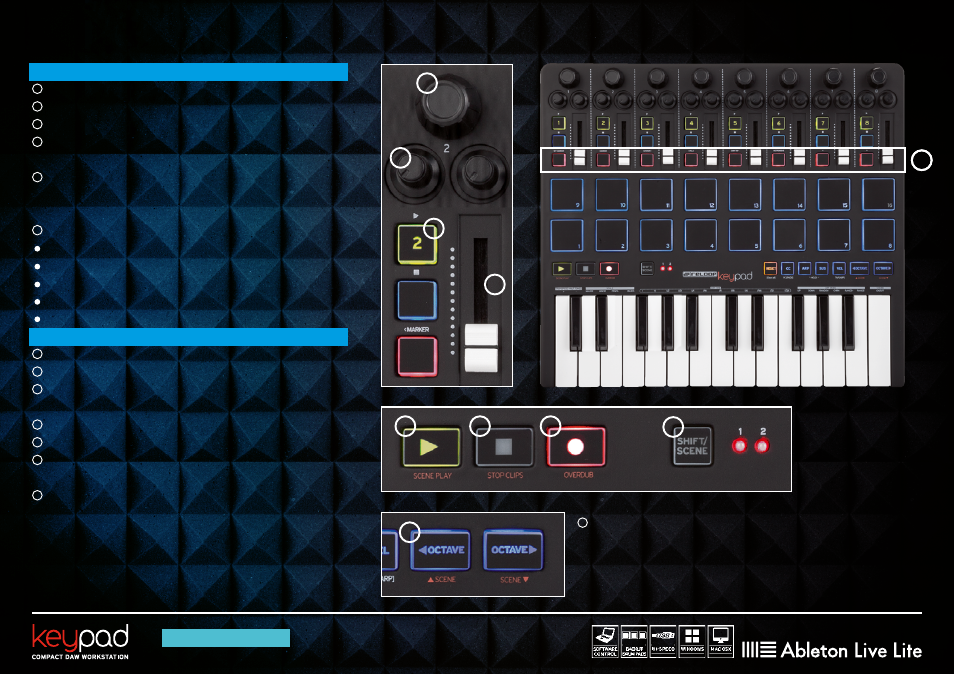
Task: Toggle yellow channel button 4 on the controller
Action: [x=691, y=123]
